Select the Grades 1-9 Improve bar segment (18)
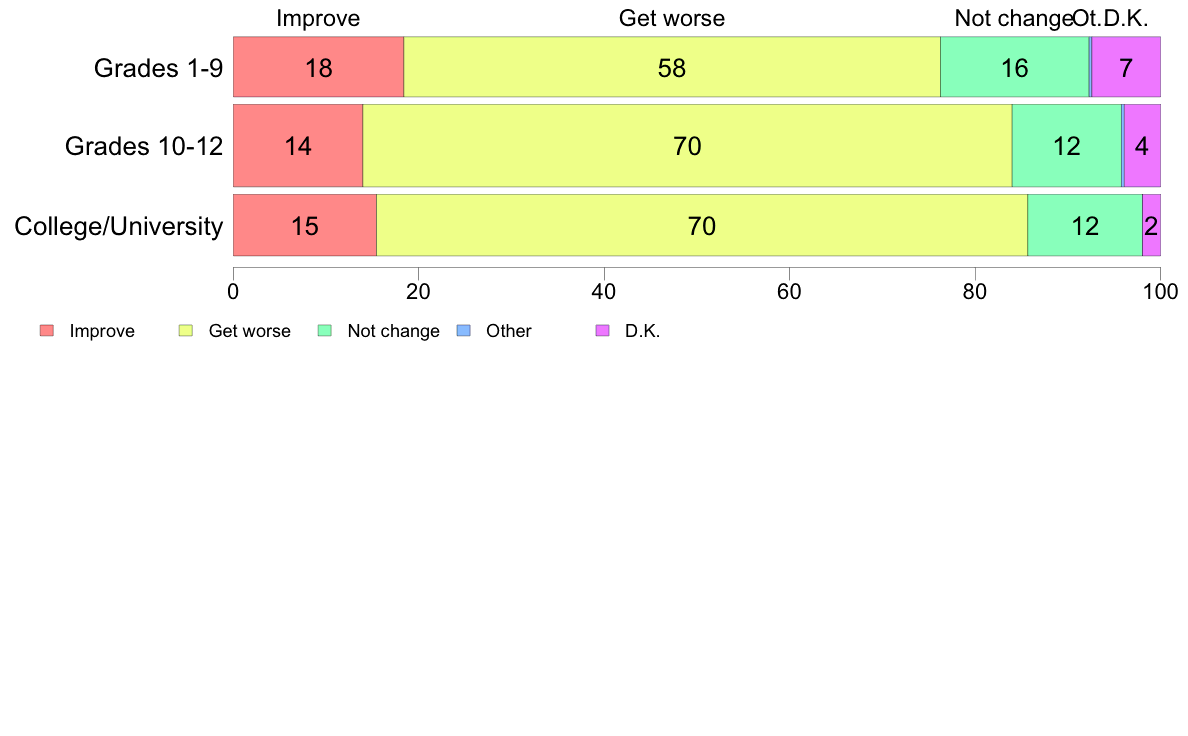 tap(318, 67)
